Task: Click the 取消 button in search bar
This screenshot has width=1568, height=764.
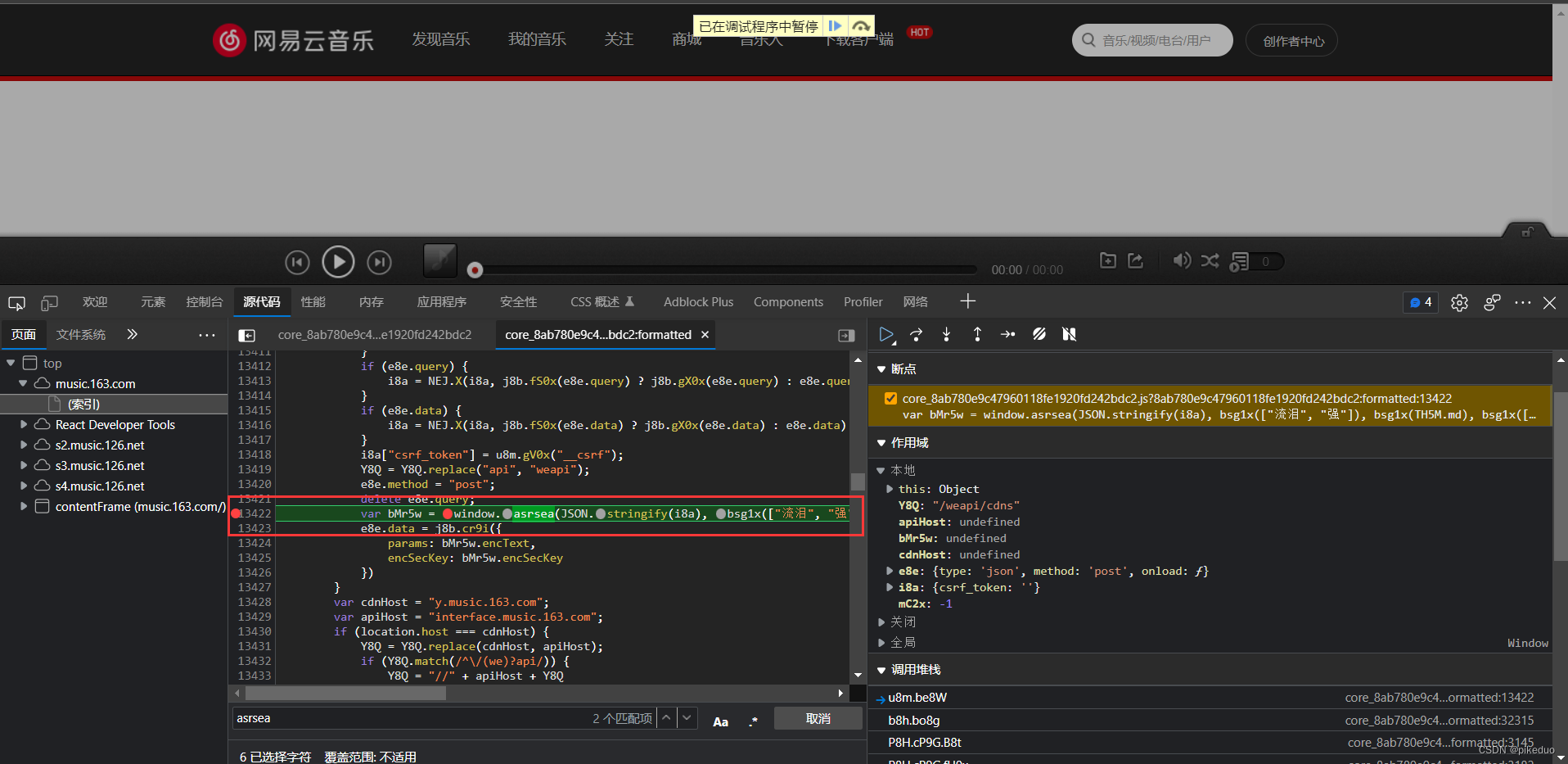Action: tap(818, 718)
